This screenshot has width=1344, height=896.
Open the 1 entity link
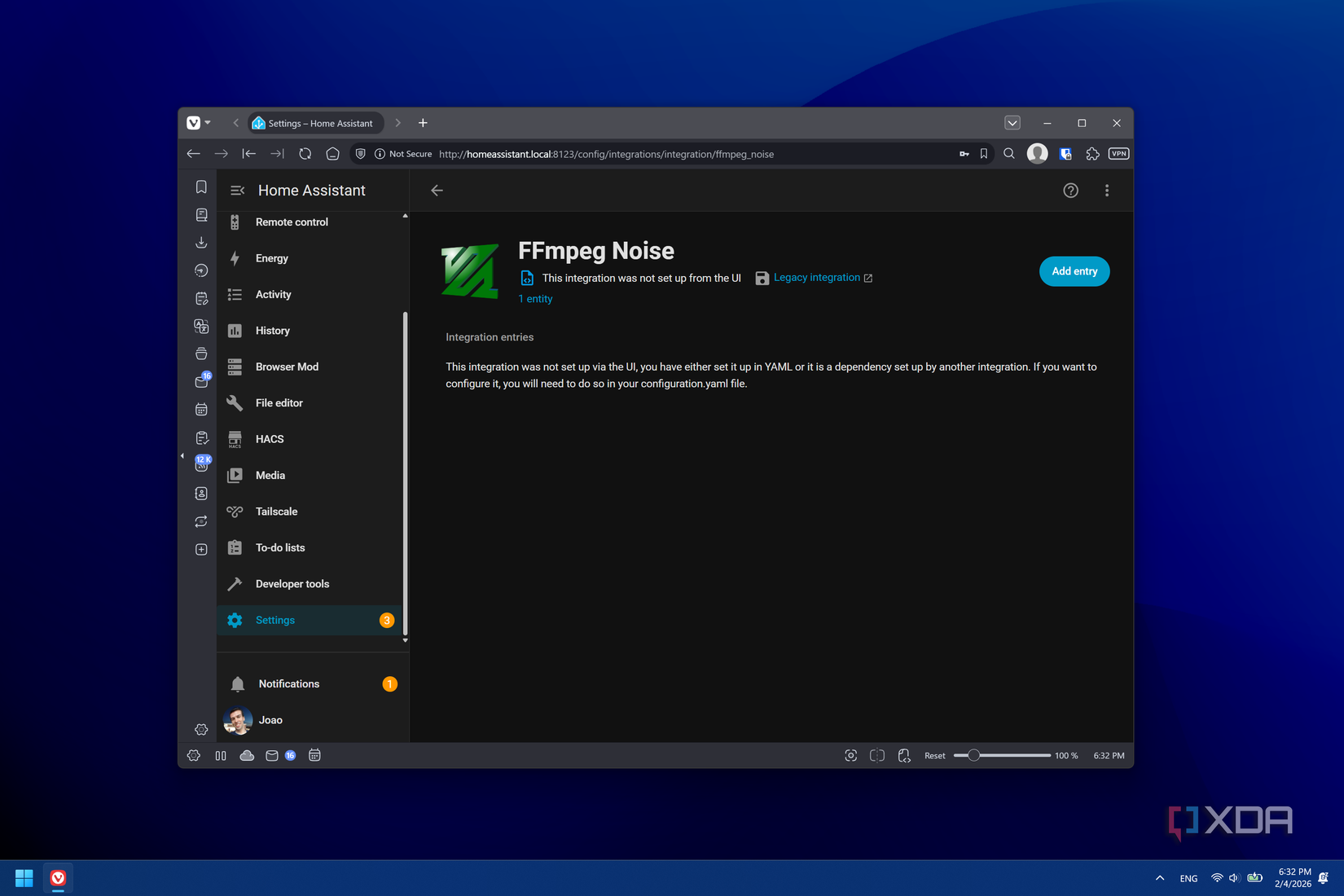coord(535,299)
